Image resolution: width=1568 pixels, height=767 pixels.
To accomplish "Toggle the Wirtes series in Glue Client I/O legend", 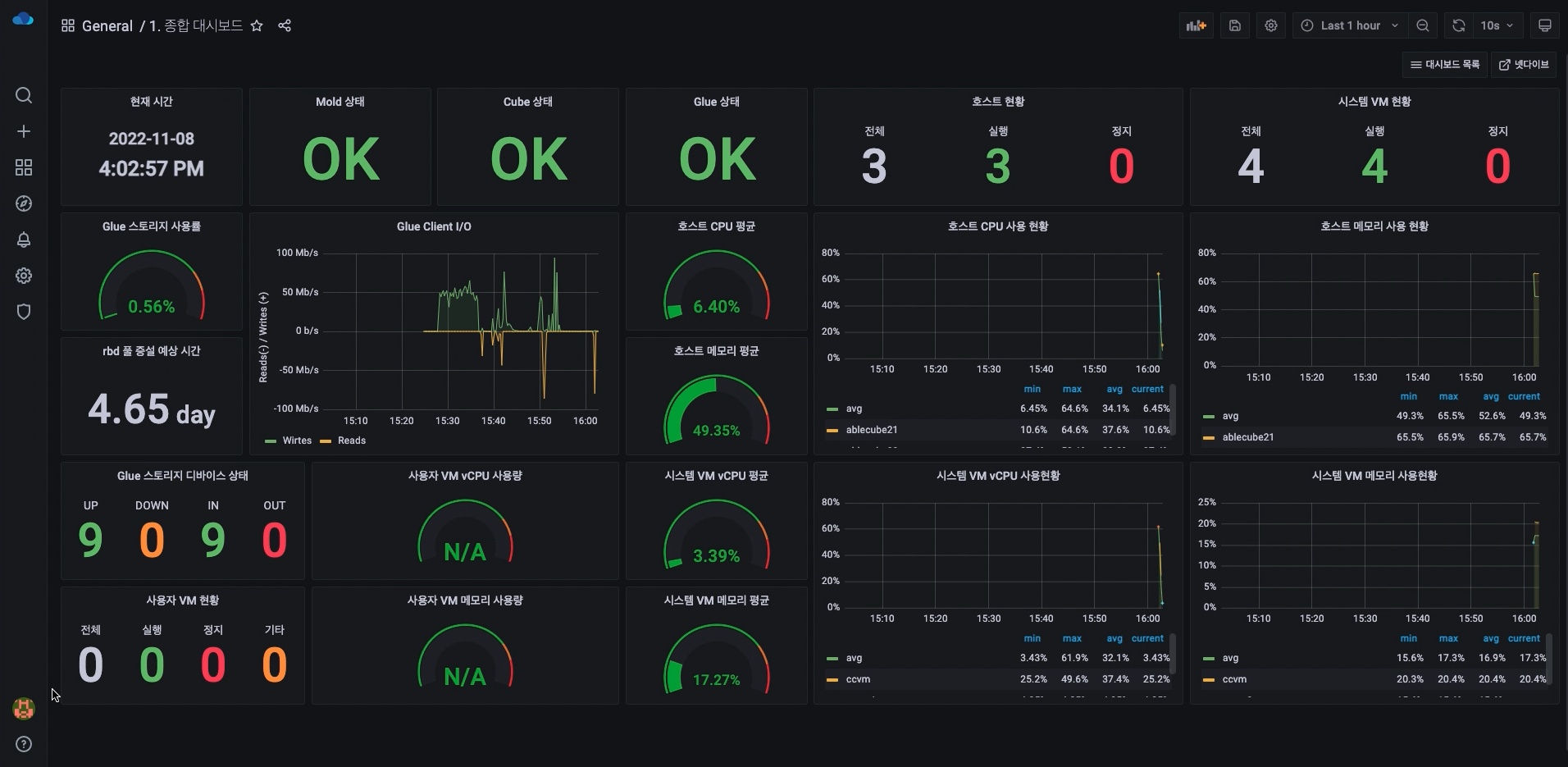I will click(x=296, y=441).
